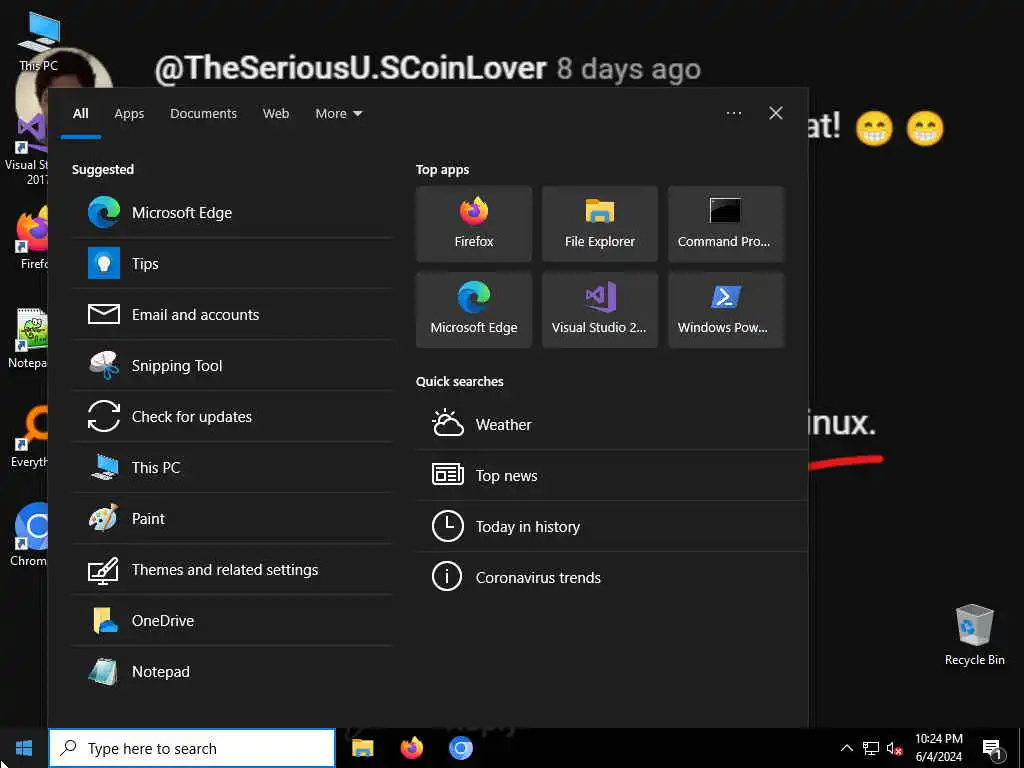
Task: Open Top news quick search
Action: point(612,475)
